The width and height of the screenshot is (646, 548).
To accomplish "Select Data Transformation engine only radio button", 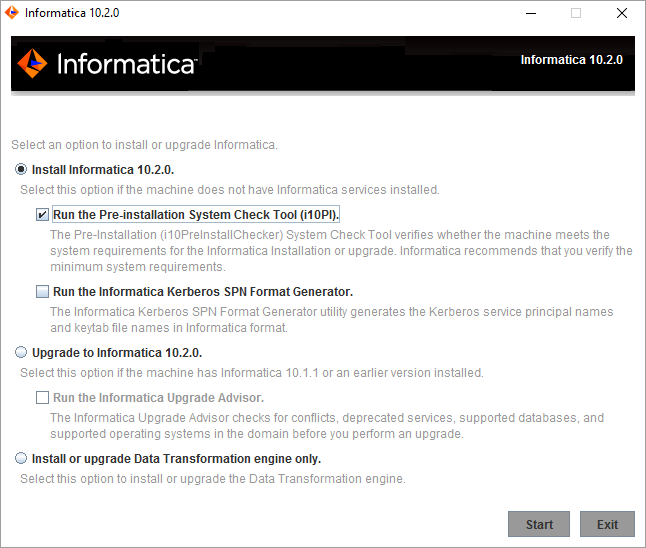I will (x=21, y=458).
